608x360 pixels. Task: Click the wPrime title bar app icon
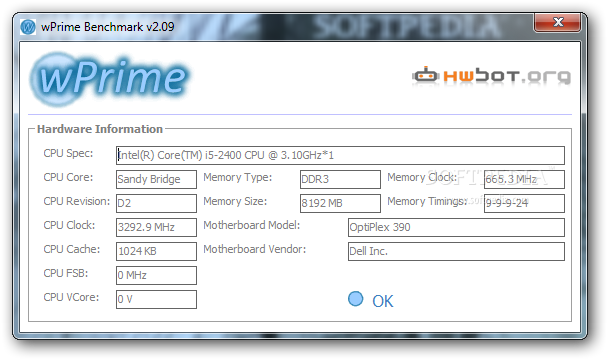pyautogui.click(x=28, y=27)
